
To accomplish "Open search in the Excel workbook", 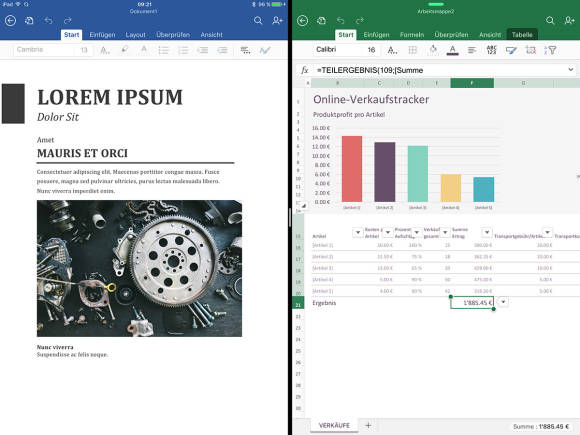I will pos(550,20).
